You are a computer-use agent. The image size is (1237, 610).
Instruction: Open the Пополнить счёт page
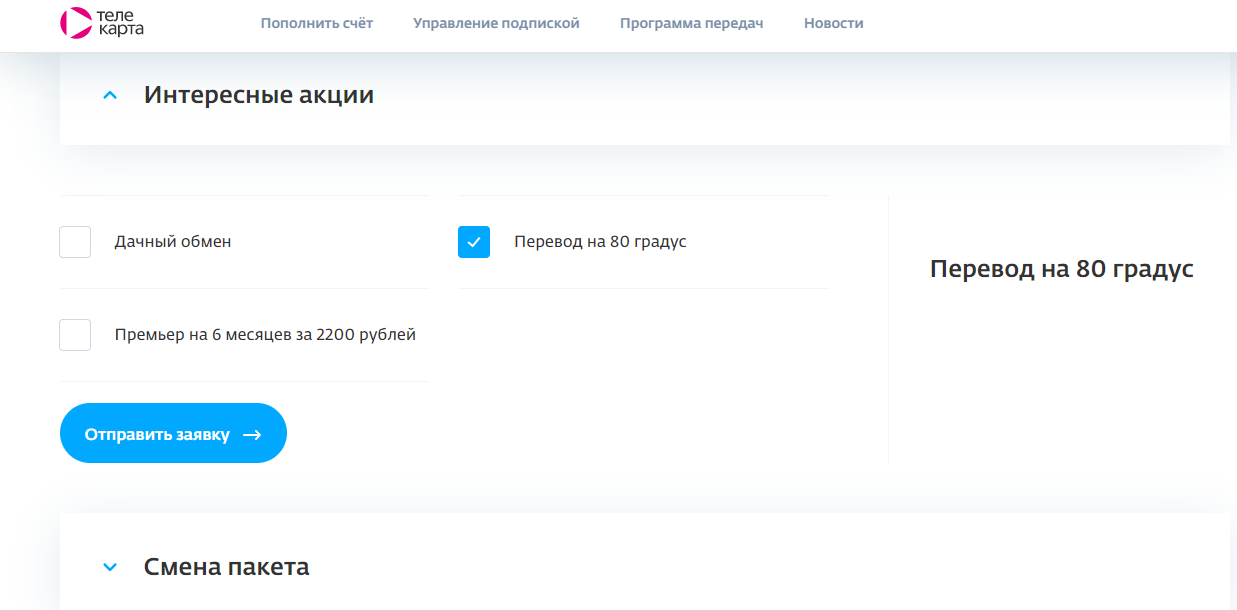(316, 23)
